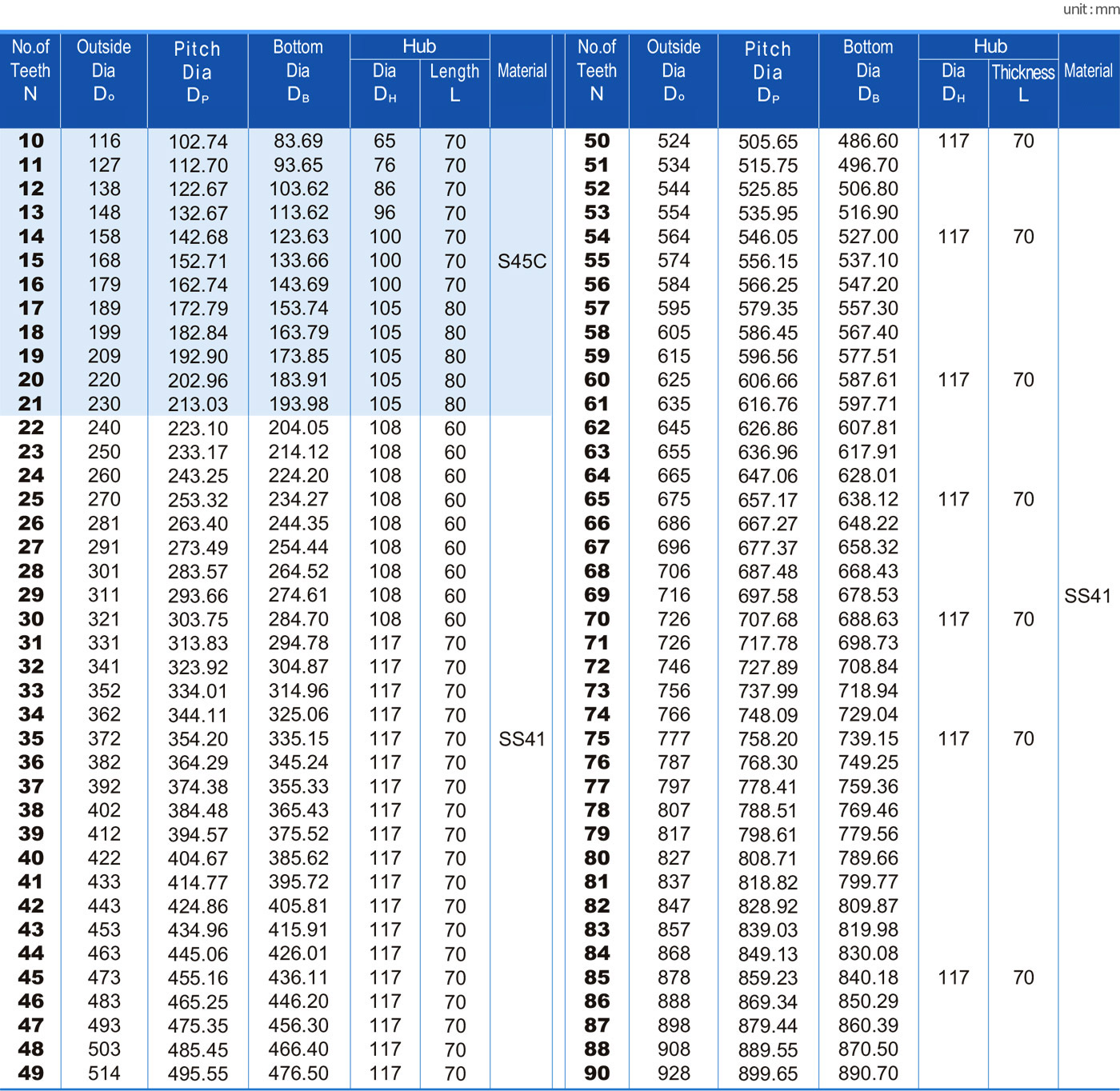Viewport: 1120px width, 1091px height.
Task: Click bottom diameter cell 183.91
Action: [x=298, y=379]
